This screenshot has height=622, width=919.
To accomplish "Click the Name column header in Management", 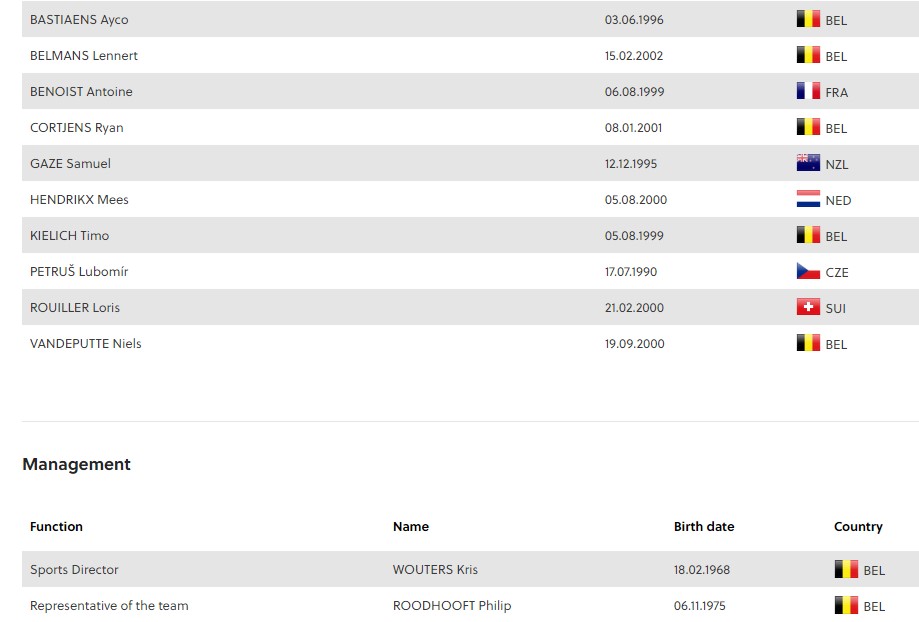I will (x=411, y=526).
